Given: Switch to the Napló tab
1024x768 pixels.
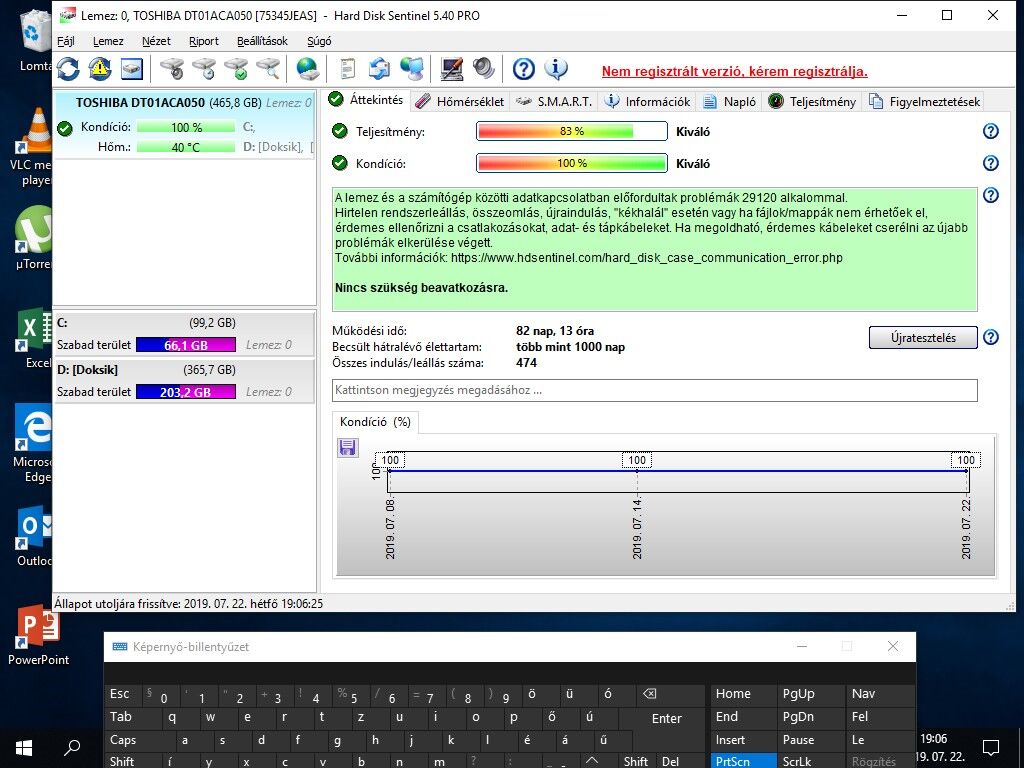Looking at the screenshot, I should click(x=730, y=101).
